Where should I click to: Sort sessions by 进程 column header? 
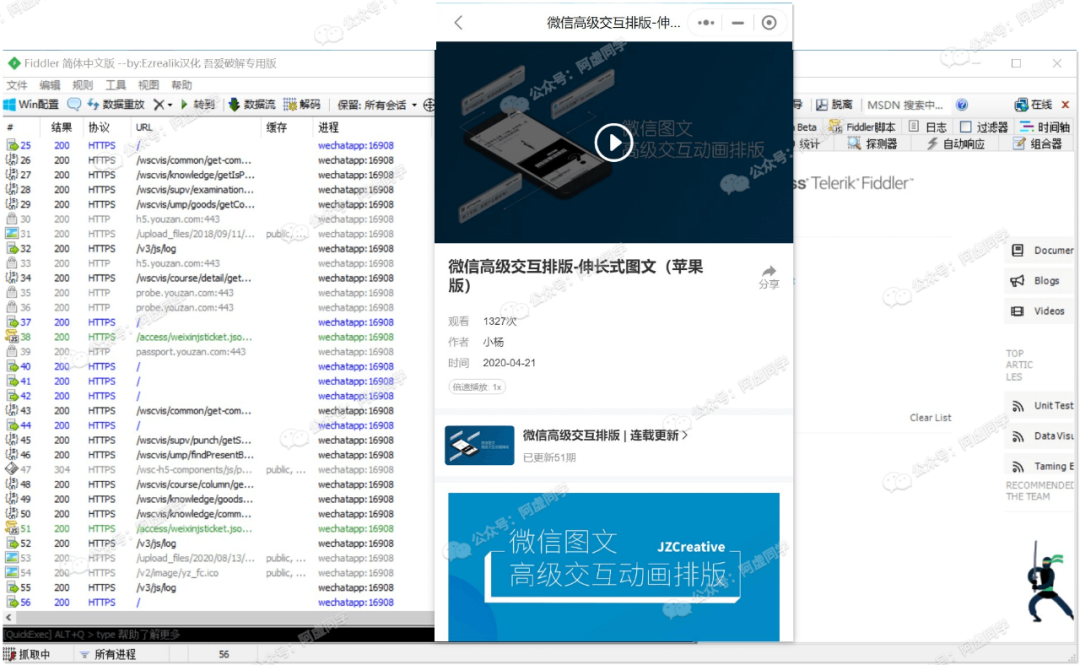coord(329,127)
